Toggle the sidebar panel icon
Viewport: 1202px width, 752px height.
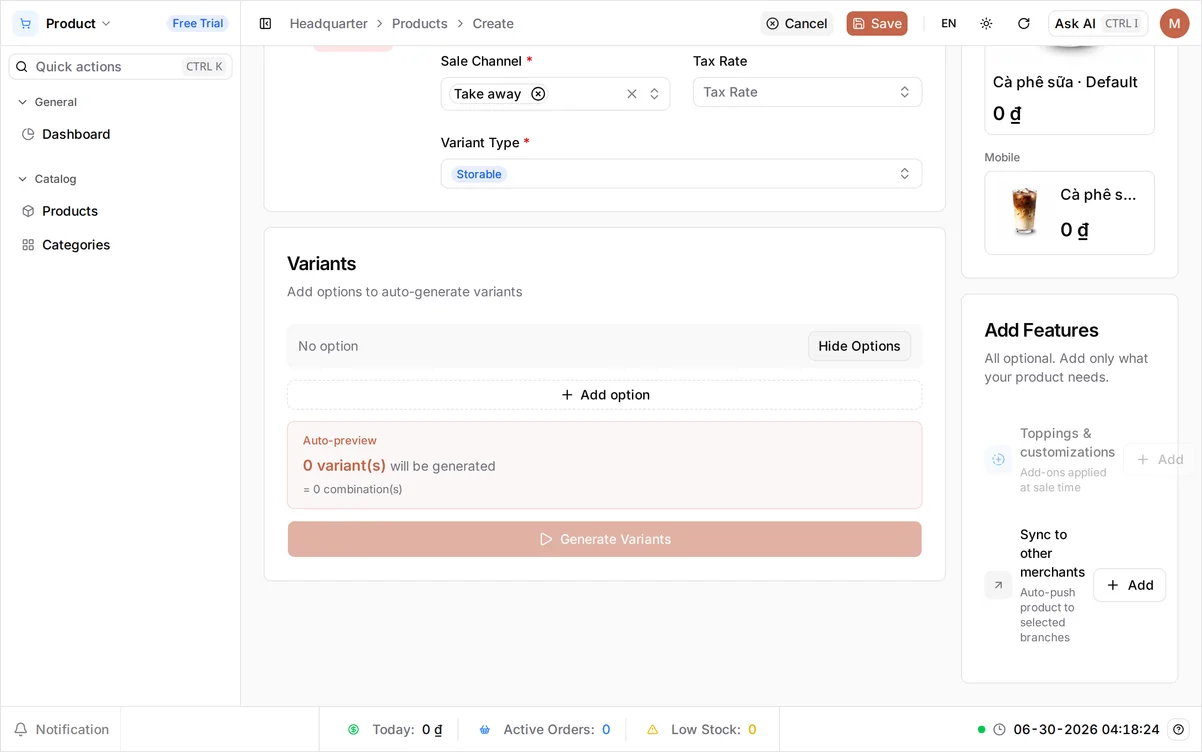265,23
